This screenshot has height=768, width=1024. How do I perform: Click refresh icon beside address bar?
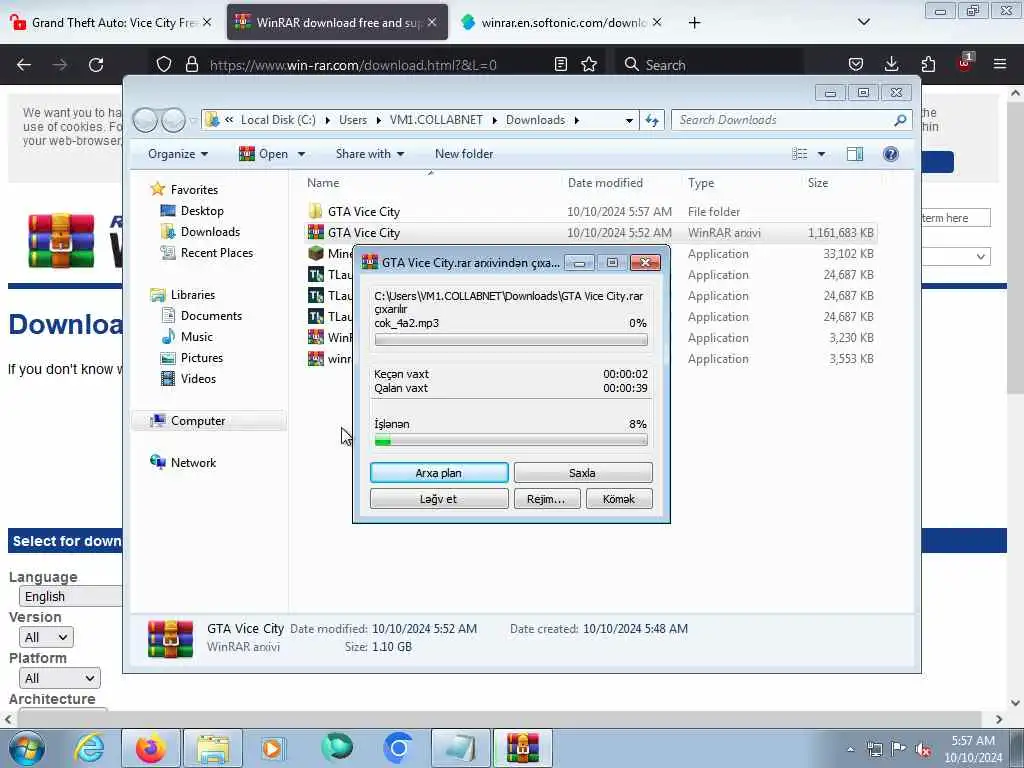tap(652, 120)
